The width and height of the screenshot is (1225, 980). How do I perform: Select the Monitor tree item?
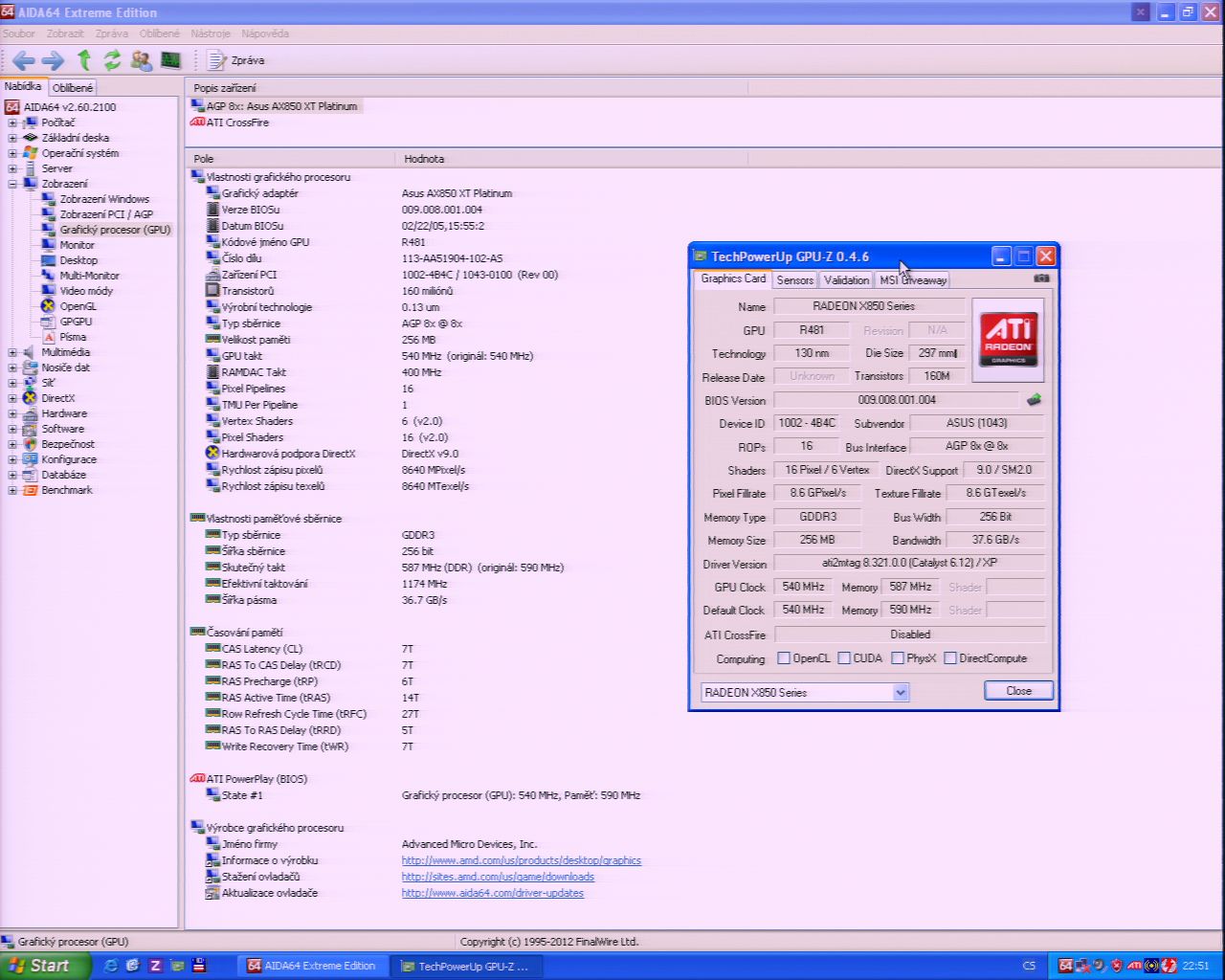pyautogui.click(x=77, y=245)
